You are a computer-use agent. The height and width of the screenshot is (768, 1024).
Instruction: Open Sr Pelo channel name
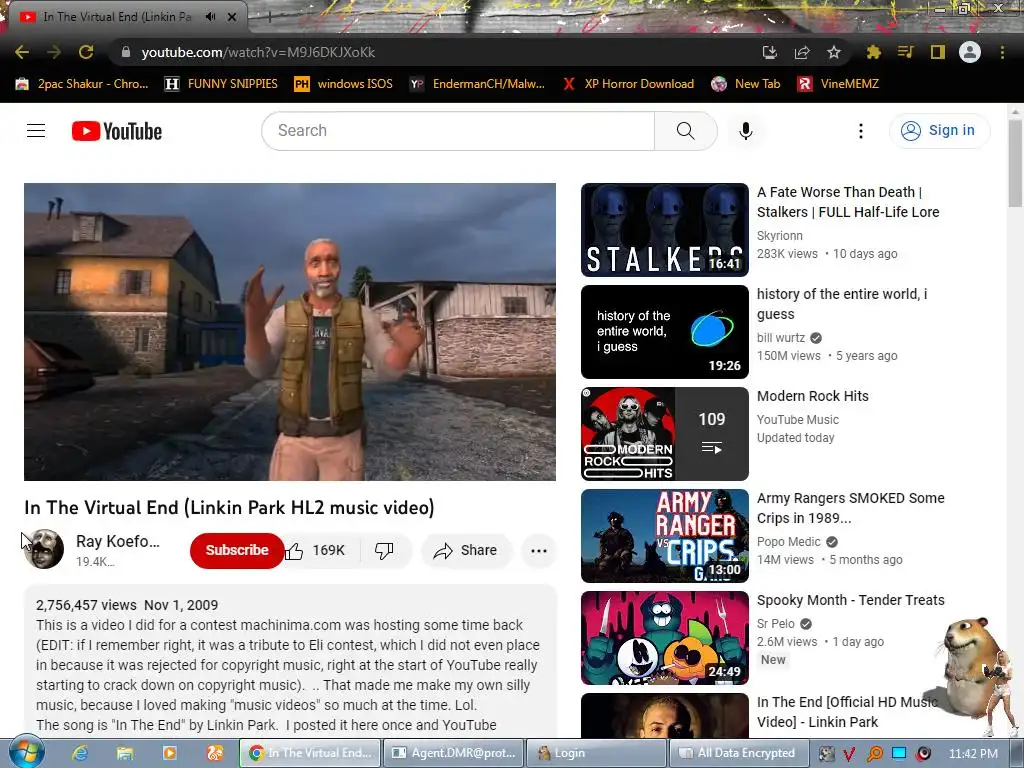(776, 624)
